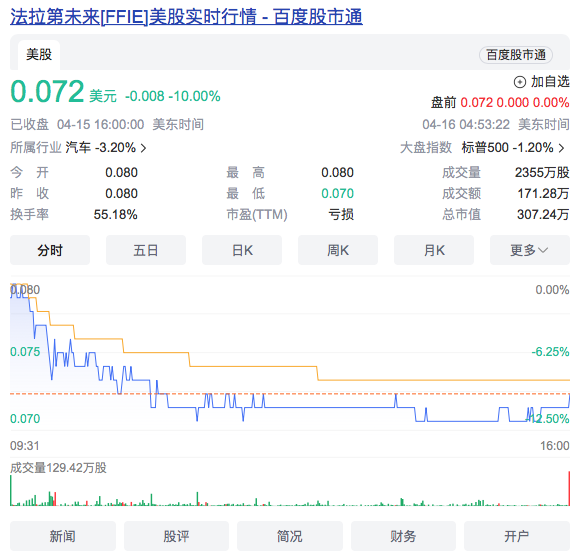582x556 pixels.
Task: Open the 财务 section button
Action: (403, 536)
